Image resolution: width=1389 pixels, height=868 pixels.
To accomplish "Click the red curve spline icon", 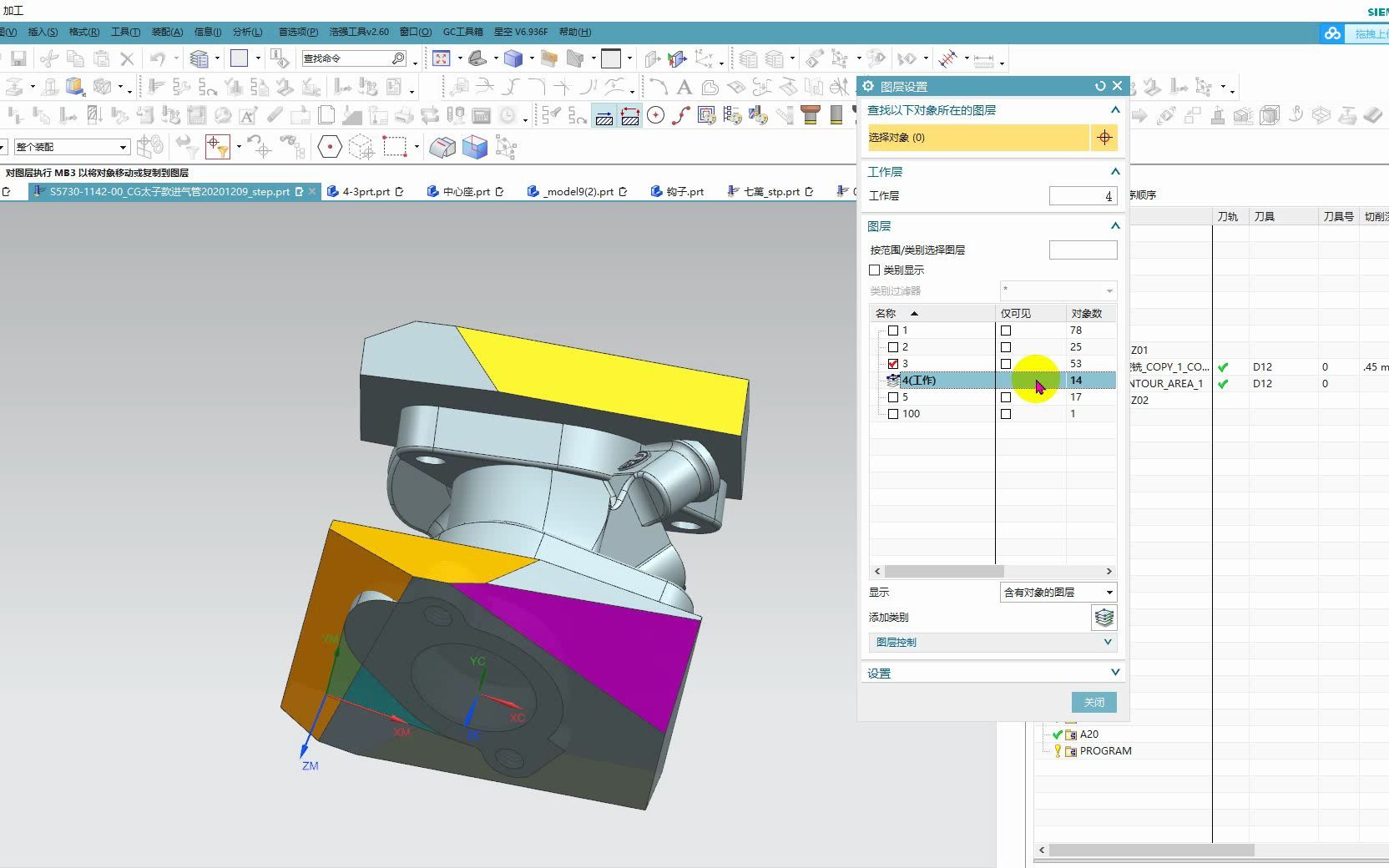I will click(680, 115).
